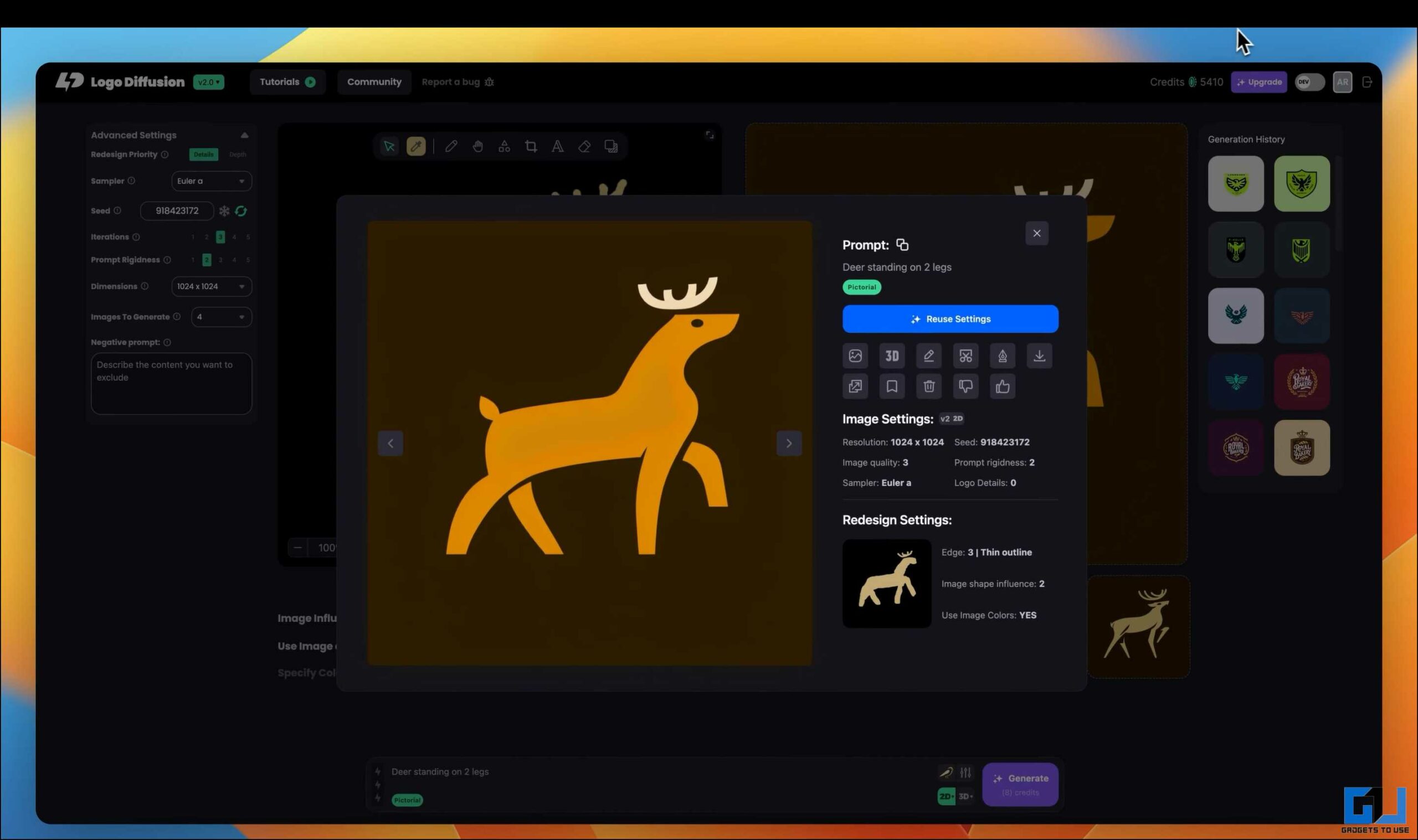The width and height of the screenshot is (1418, 840).
Task: Click the bird style icon in prompt bar
Action: click(x=946, y=771)
